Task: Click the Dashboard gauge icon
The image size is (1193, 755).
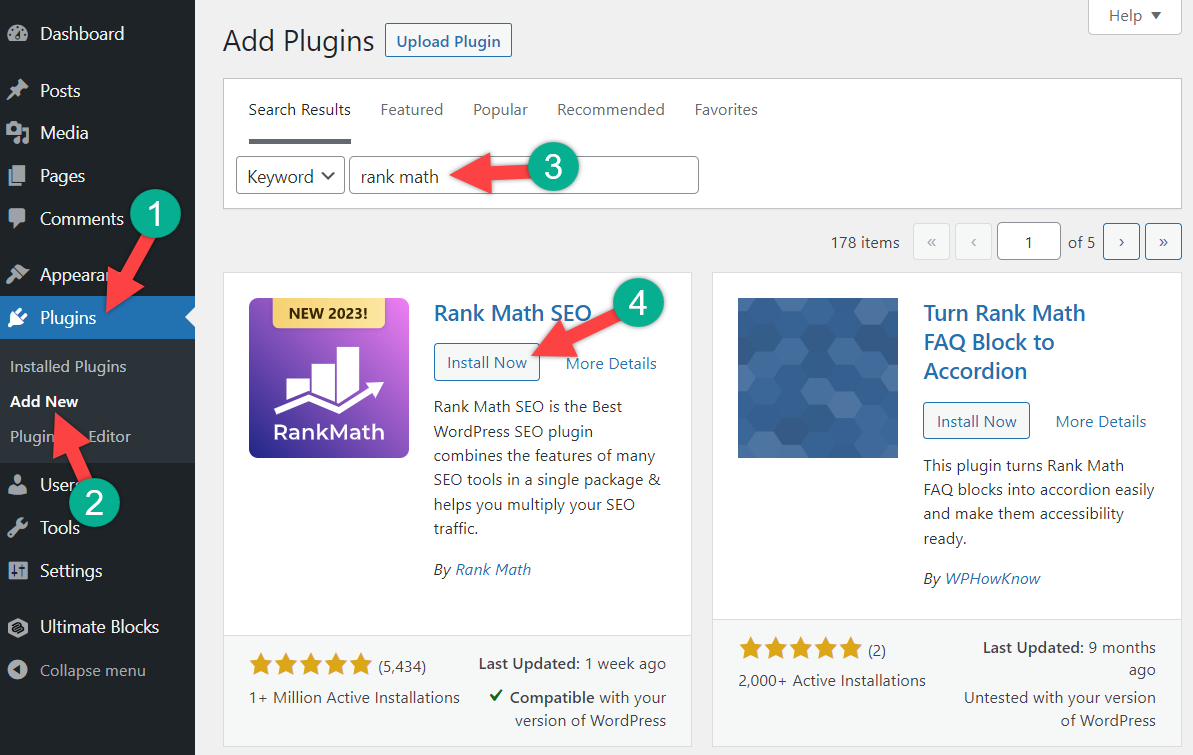Action: [x=17, y=34]
